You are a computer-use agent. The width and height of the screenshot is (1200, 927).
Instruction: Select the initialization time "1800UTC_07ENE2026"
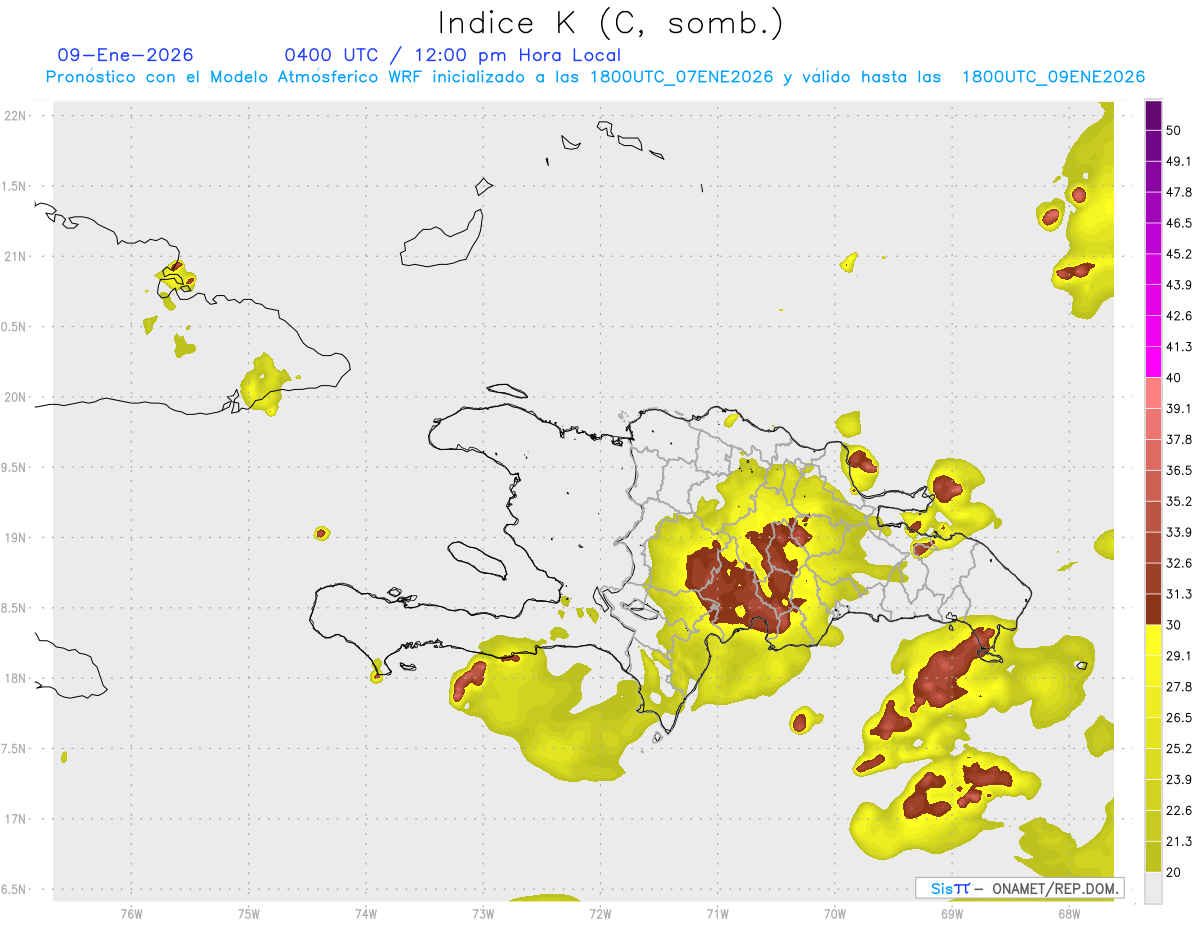point(682,77)
